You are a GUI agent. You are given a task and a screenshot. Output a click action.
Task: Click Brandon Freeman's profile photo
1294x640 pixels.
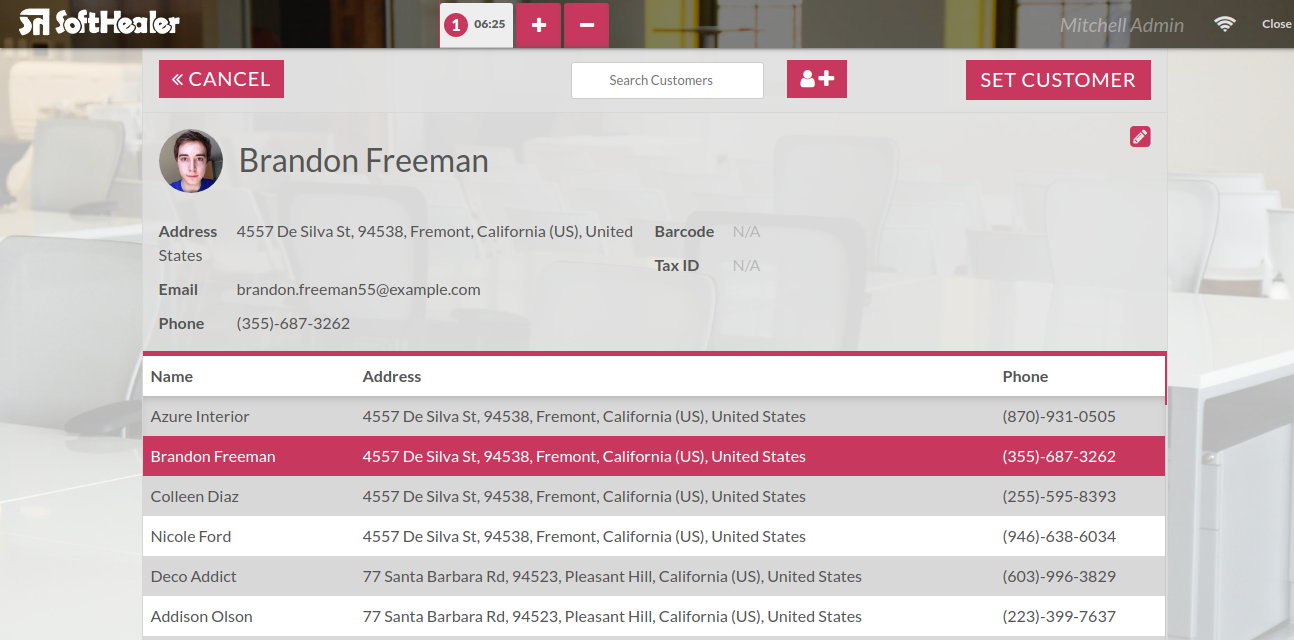click(x=191, y=161)
